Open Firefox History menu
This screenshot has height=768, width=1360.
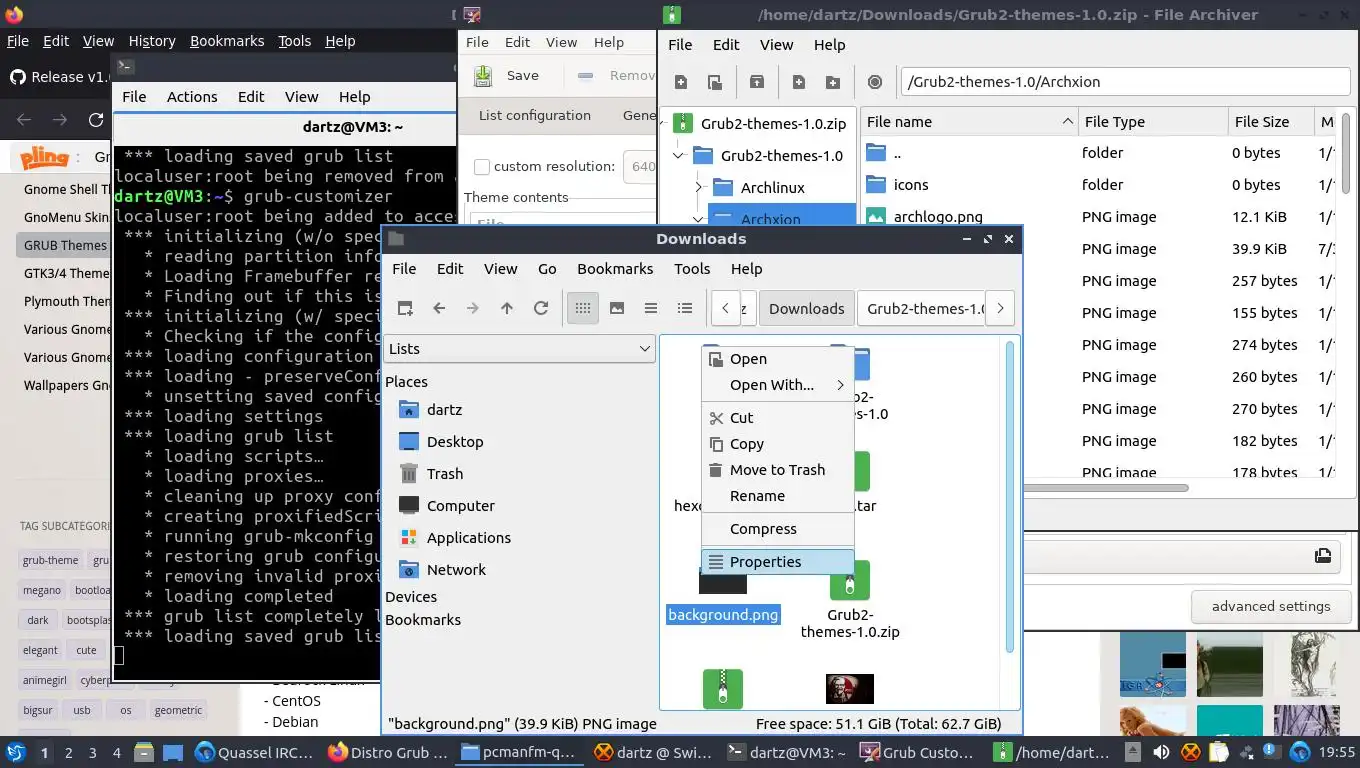tap(152, 41)
